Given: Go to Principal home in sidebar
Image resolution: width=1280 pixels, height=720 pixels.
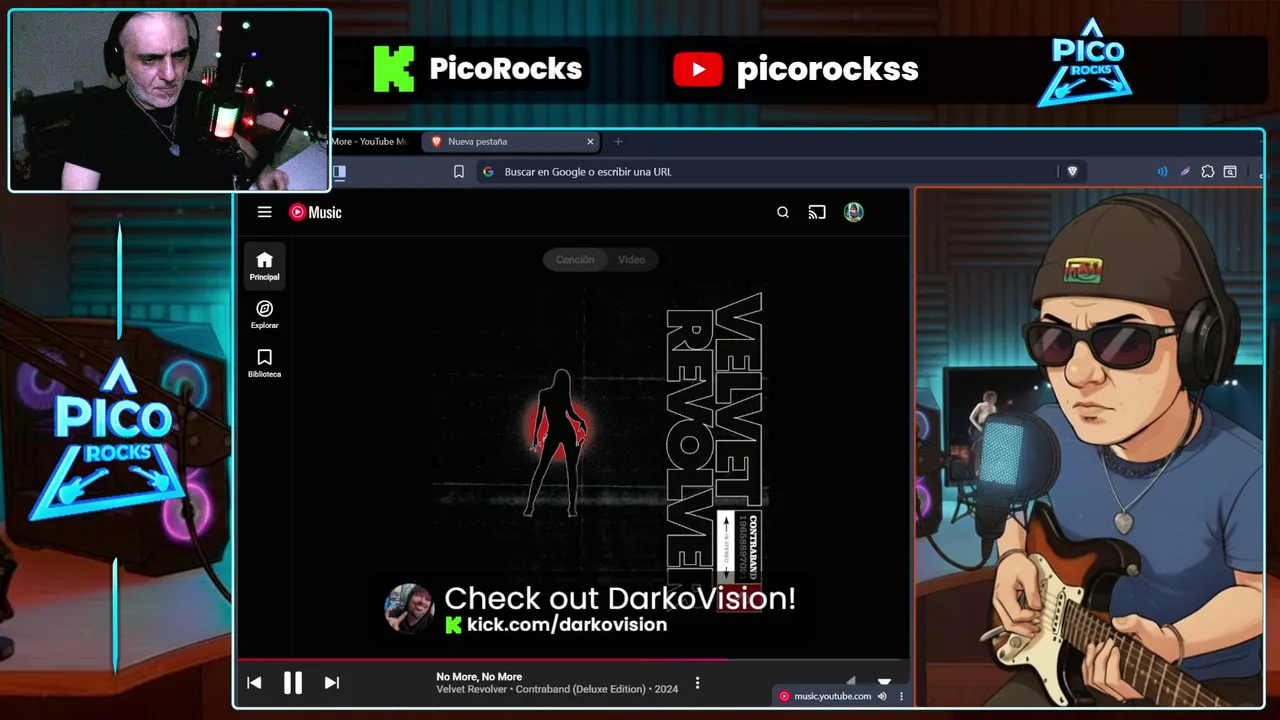Looking at the screenshot, I should tap(264, 266).
